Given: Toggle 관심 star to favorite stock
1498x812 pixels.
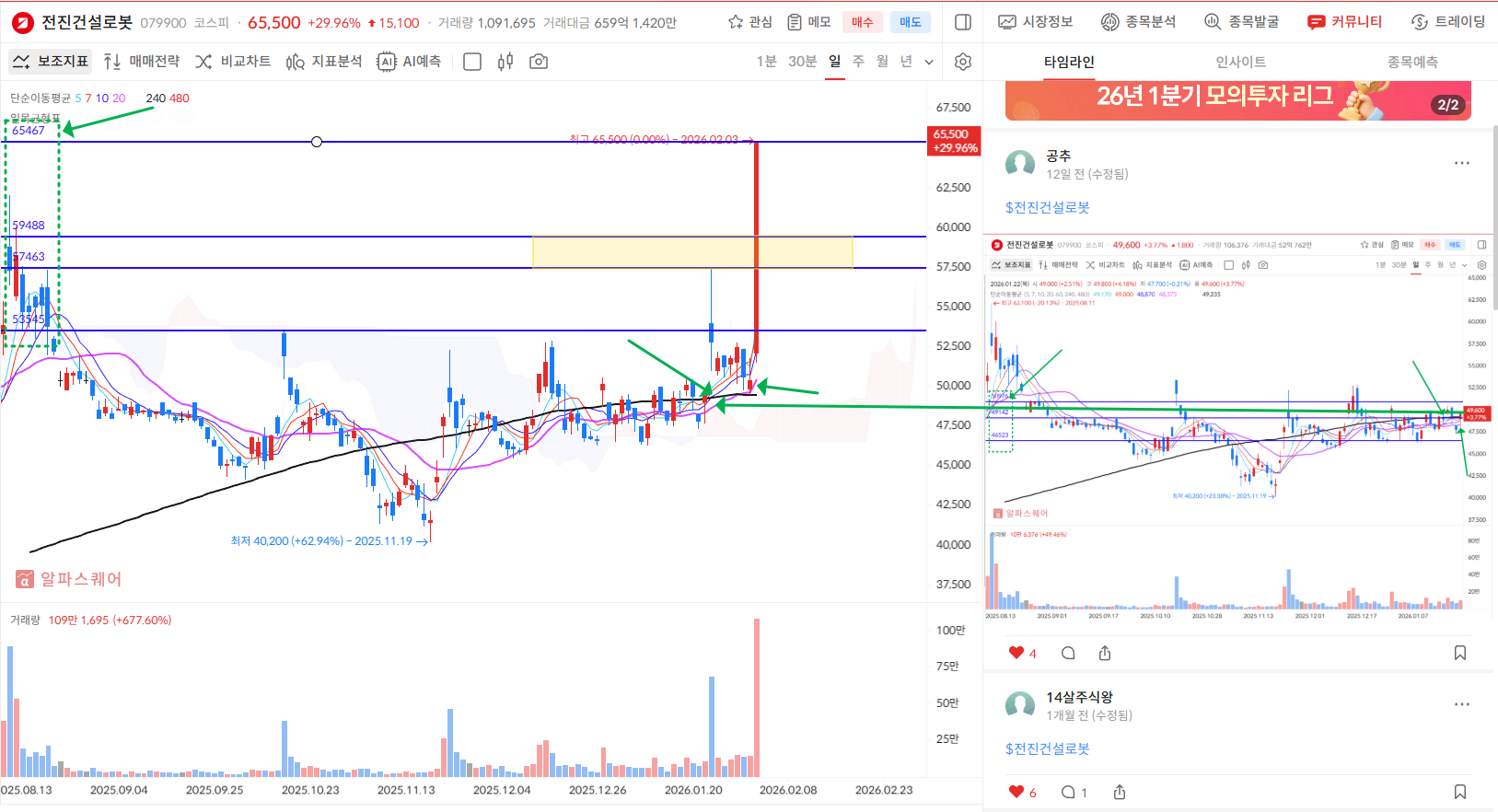Looking at the screenshot, I should point(749,22).
